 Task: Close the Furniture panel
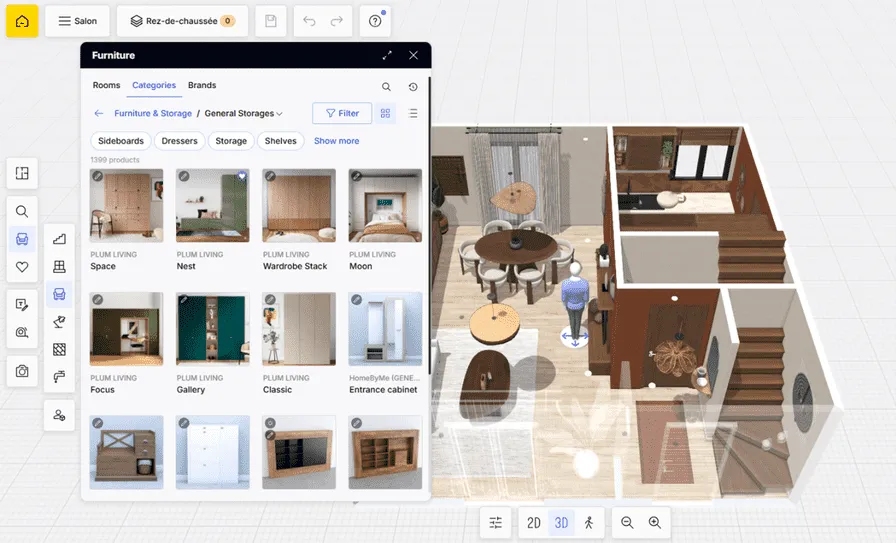413,55
